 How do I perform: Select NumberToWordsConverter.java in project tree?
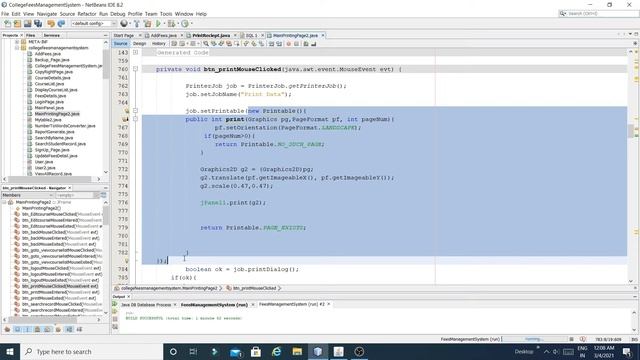click(x=65, y=126)
